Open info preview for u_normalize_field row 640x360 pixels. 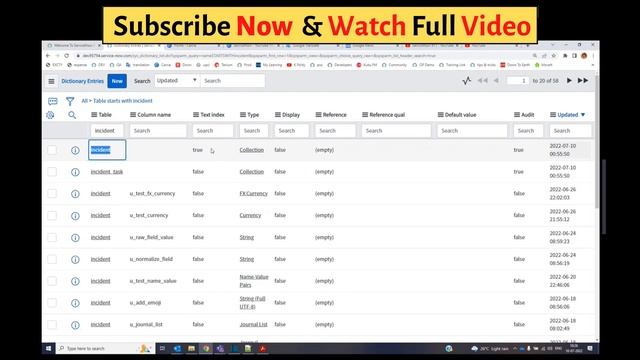pos(75,260)
